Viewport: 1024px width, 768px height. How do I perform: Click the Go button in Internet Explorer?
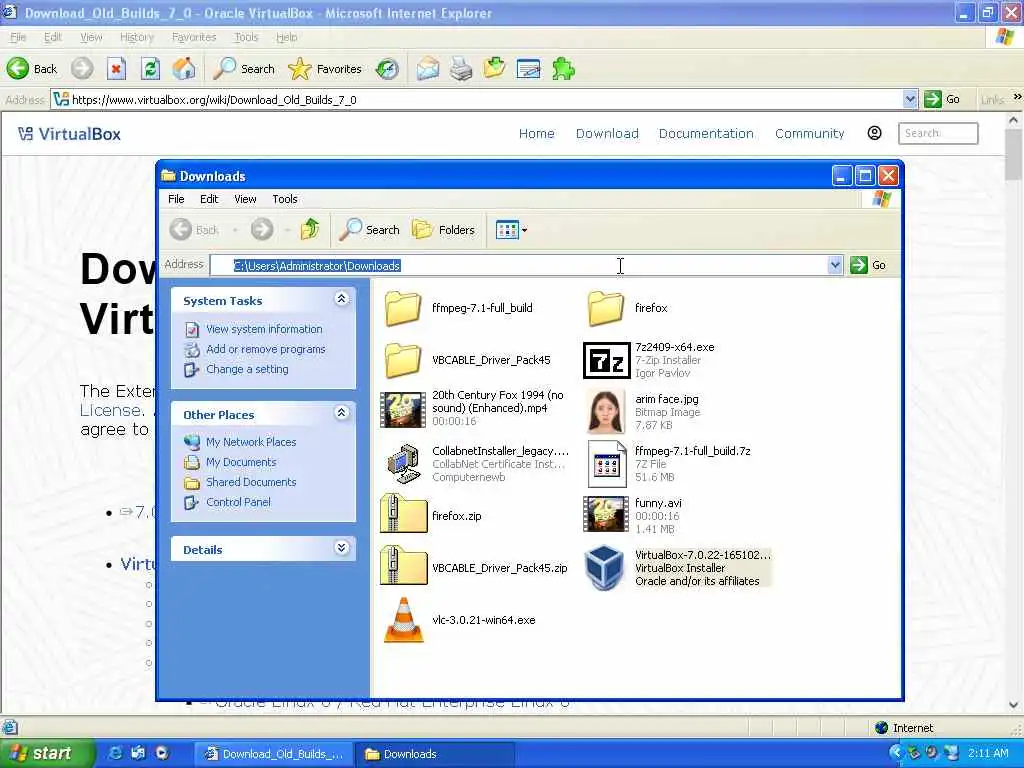pyautogui.click(x=942, y=99)
